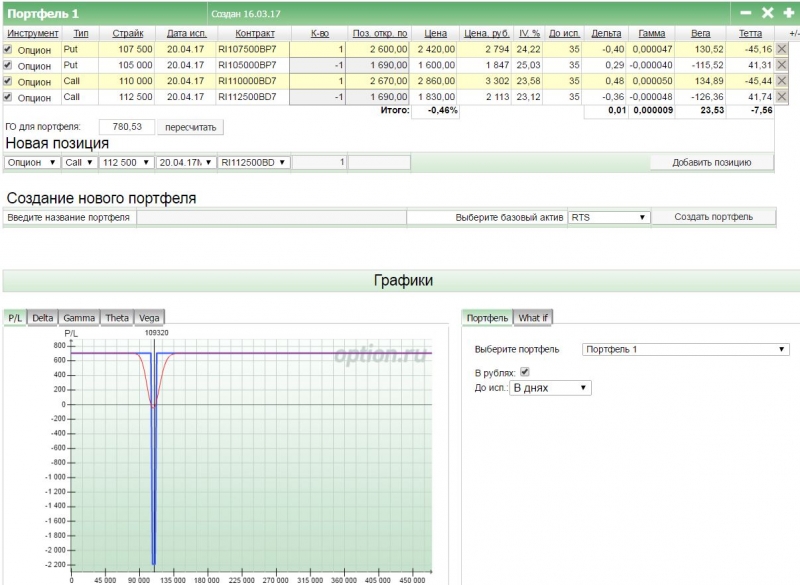Open the 'Выберите портфель' dropdown
Viewport: 800px width, 585px height.
point(685,349)
